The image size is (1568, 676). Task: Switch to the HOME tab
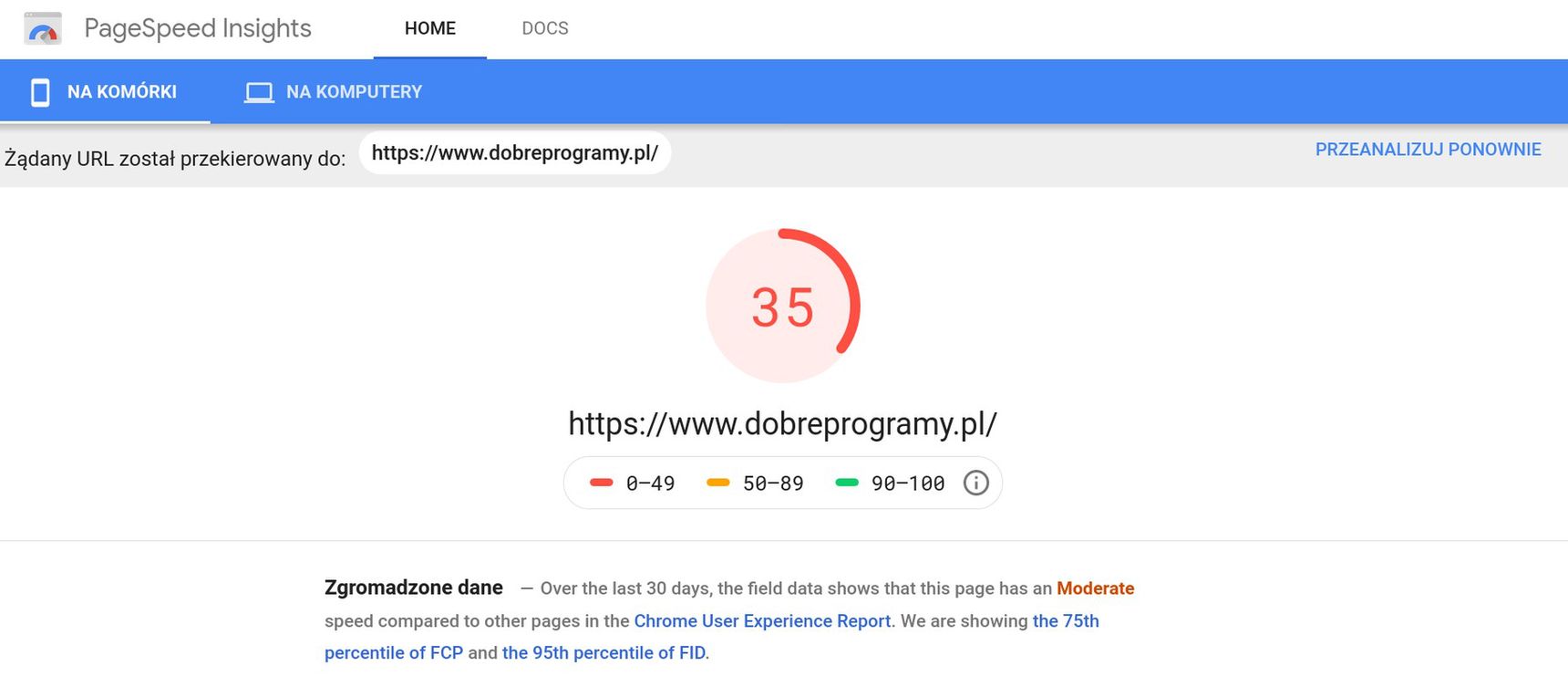[430, 28]
